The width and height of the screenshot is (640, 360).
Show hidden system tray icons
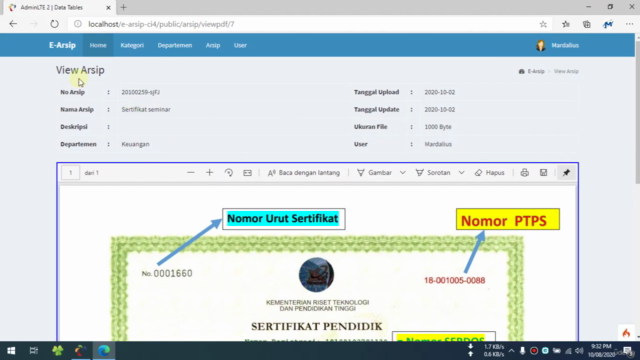[x=511, y=351]
